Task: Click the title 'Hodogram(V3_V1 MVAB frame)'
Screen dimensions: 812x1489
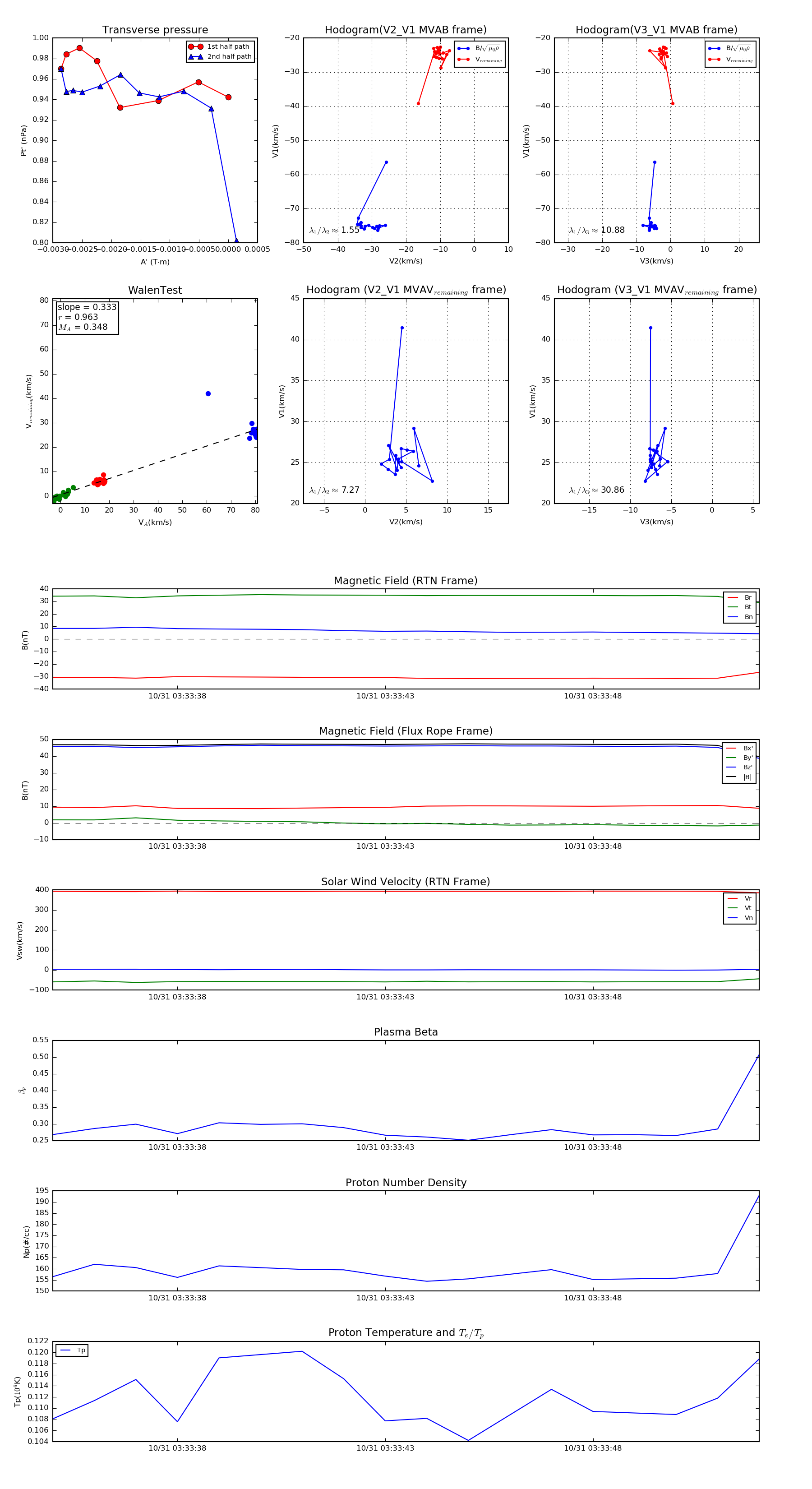Action: pyautogui.click(x=656, y=30)
